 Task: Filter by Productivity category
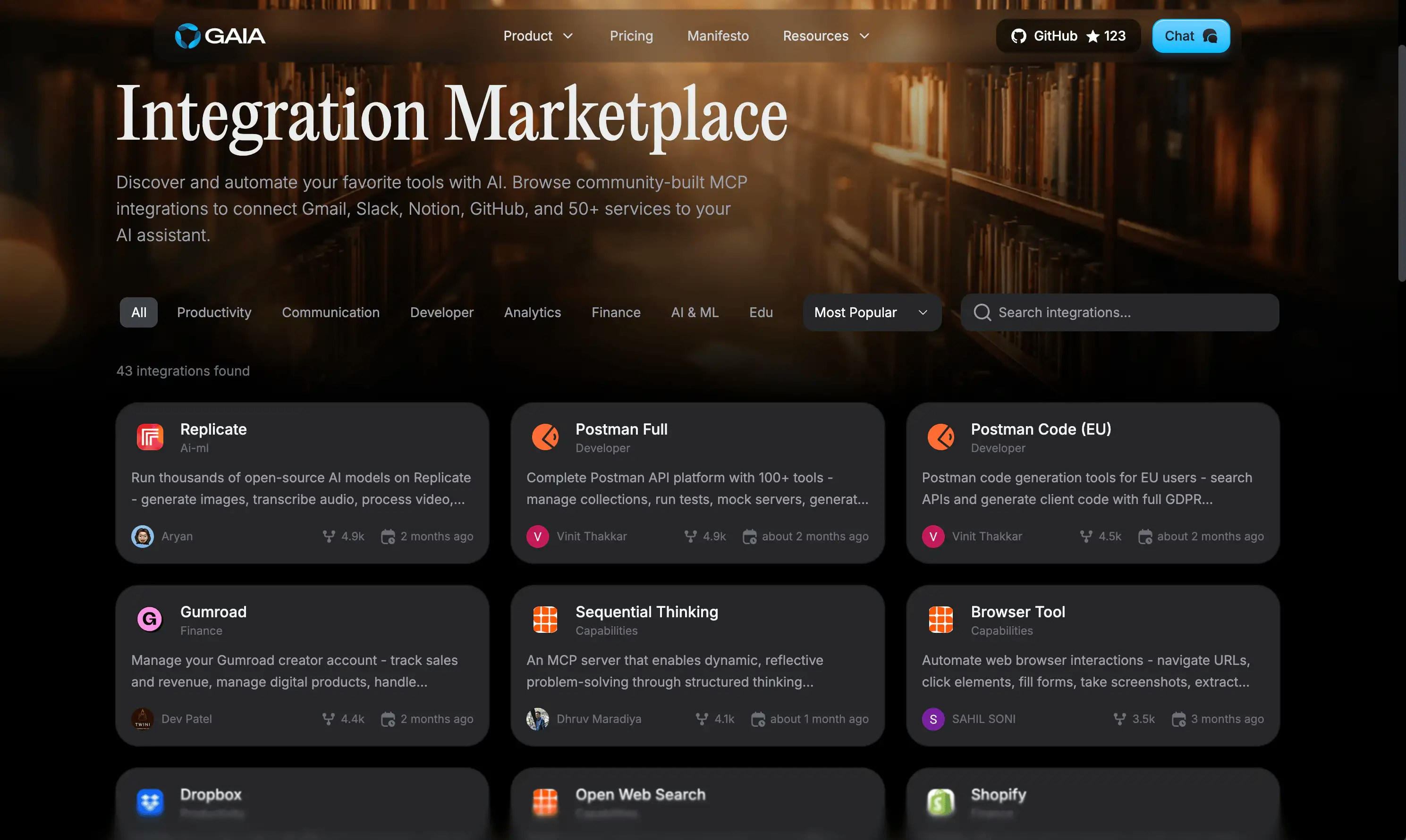(214, 312)
